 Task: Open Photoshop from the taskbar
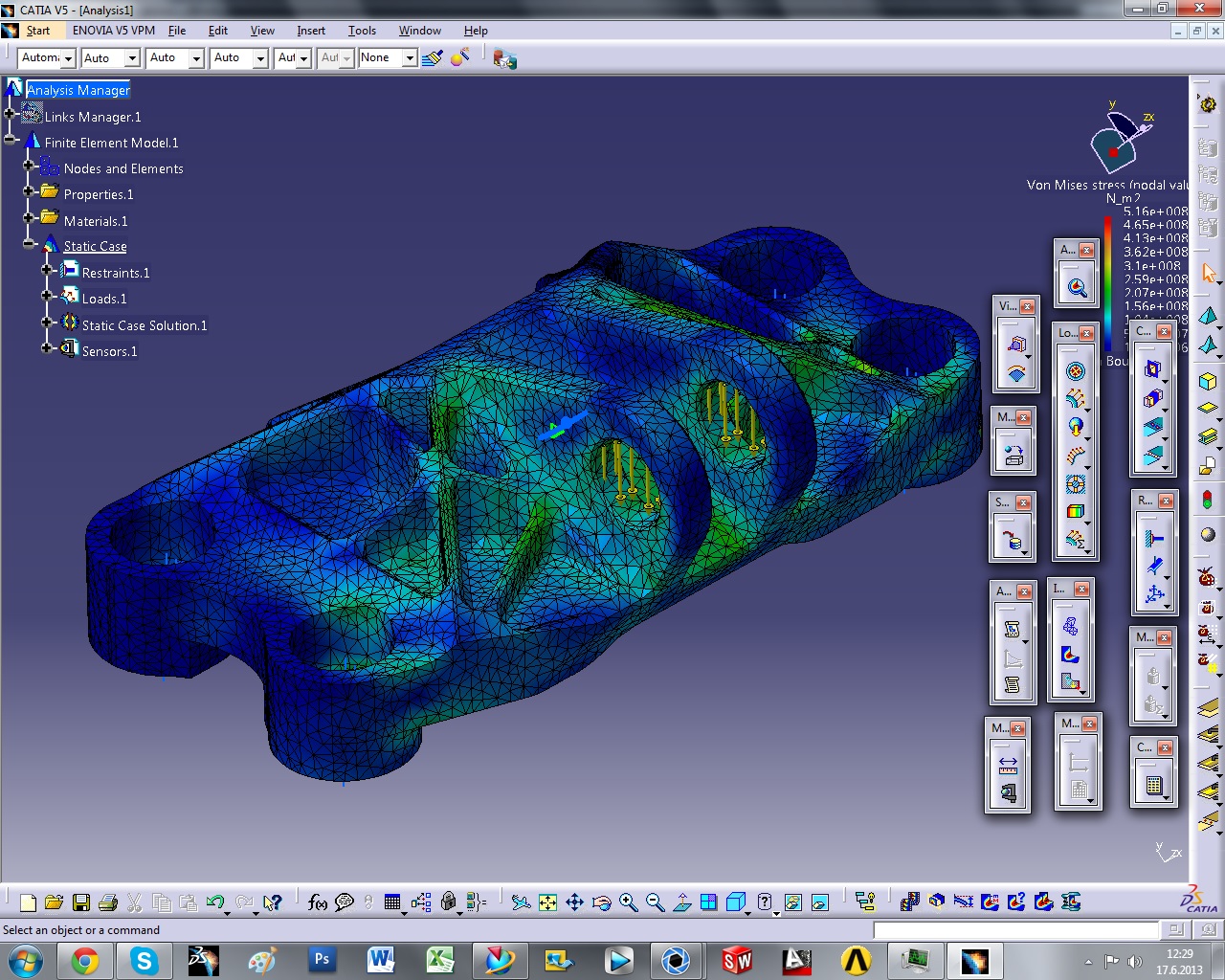pyautogui.click(x=322, y=960)
